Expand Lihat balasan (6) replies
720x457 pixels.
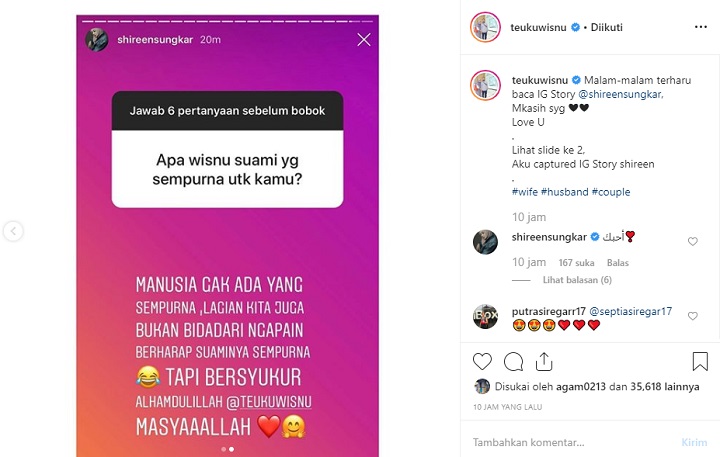click(577, 280)
